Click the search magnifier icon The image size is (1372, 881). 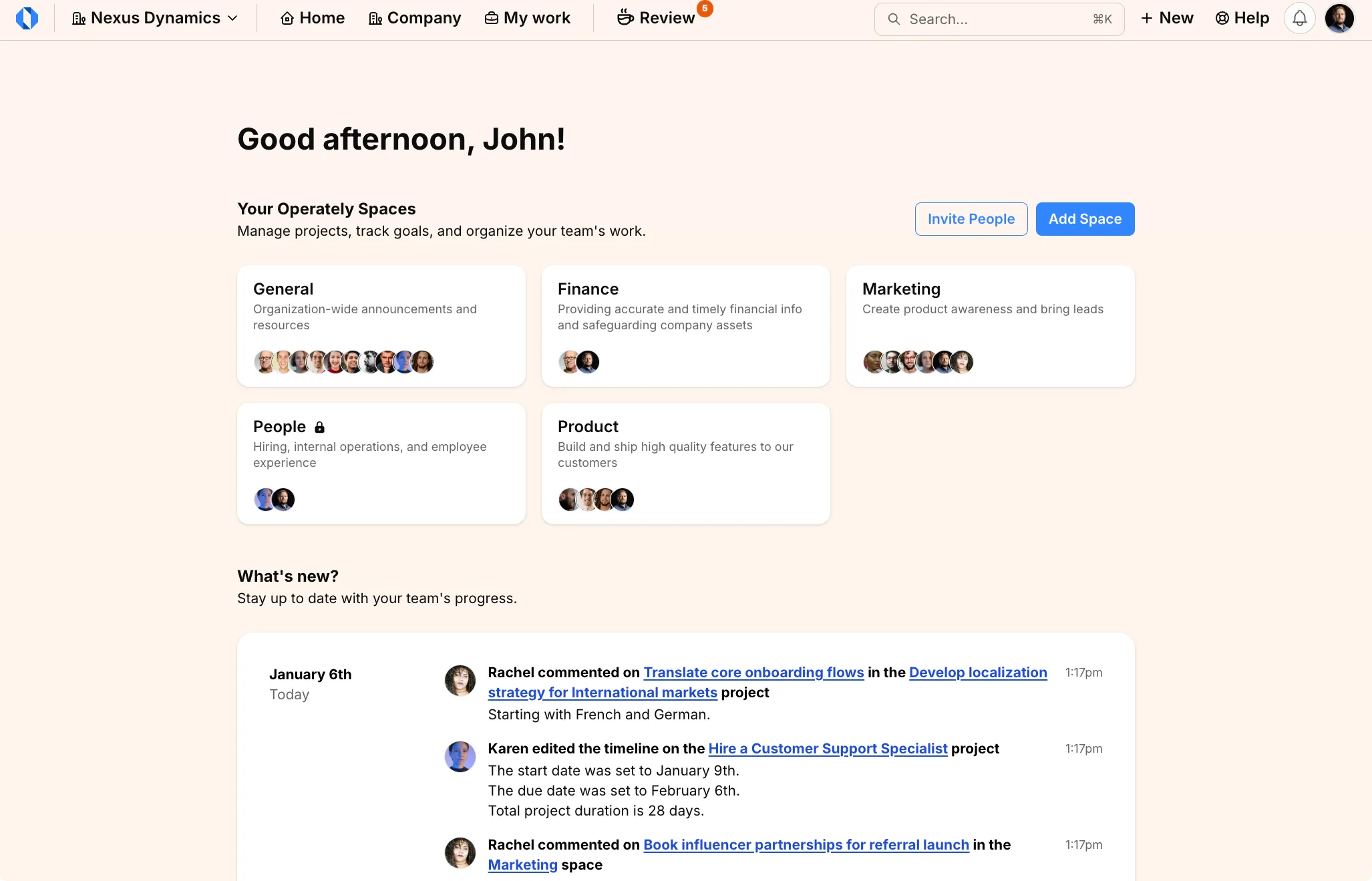(x=893, y=19)
